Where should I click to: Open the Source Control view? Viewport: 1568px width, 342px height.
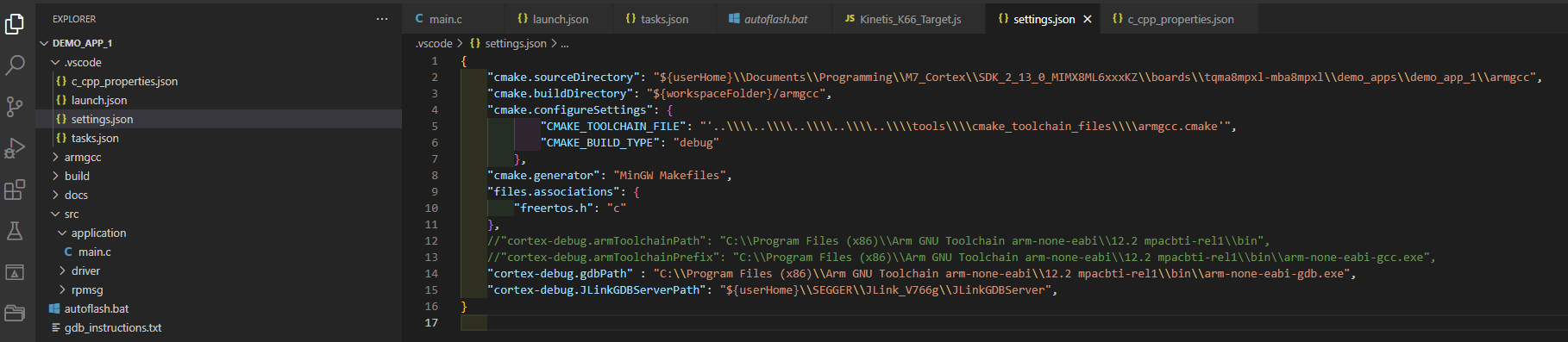click(15, 106)
